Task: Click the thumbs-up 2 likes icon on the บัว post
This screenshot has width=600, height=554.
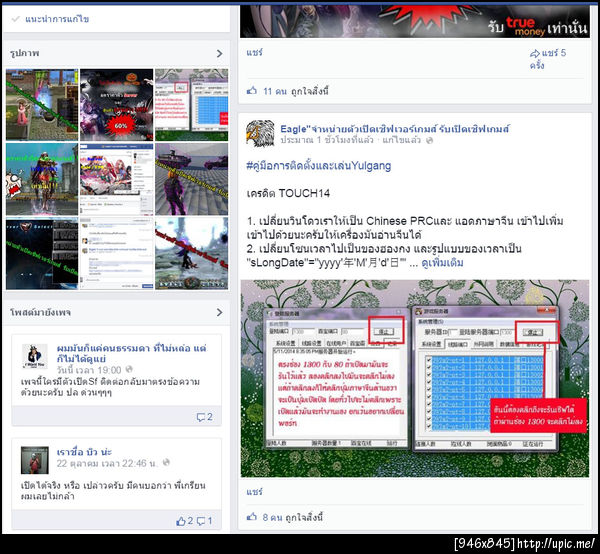Action: 184,521
